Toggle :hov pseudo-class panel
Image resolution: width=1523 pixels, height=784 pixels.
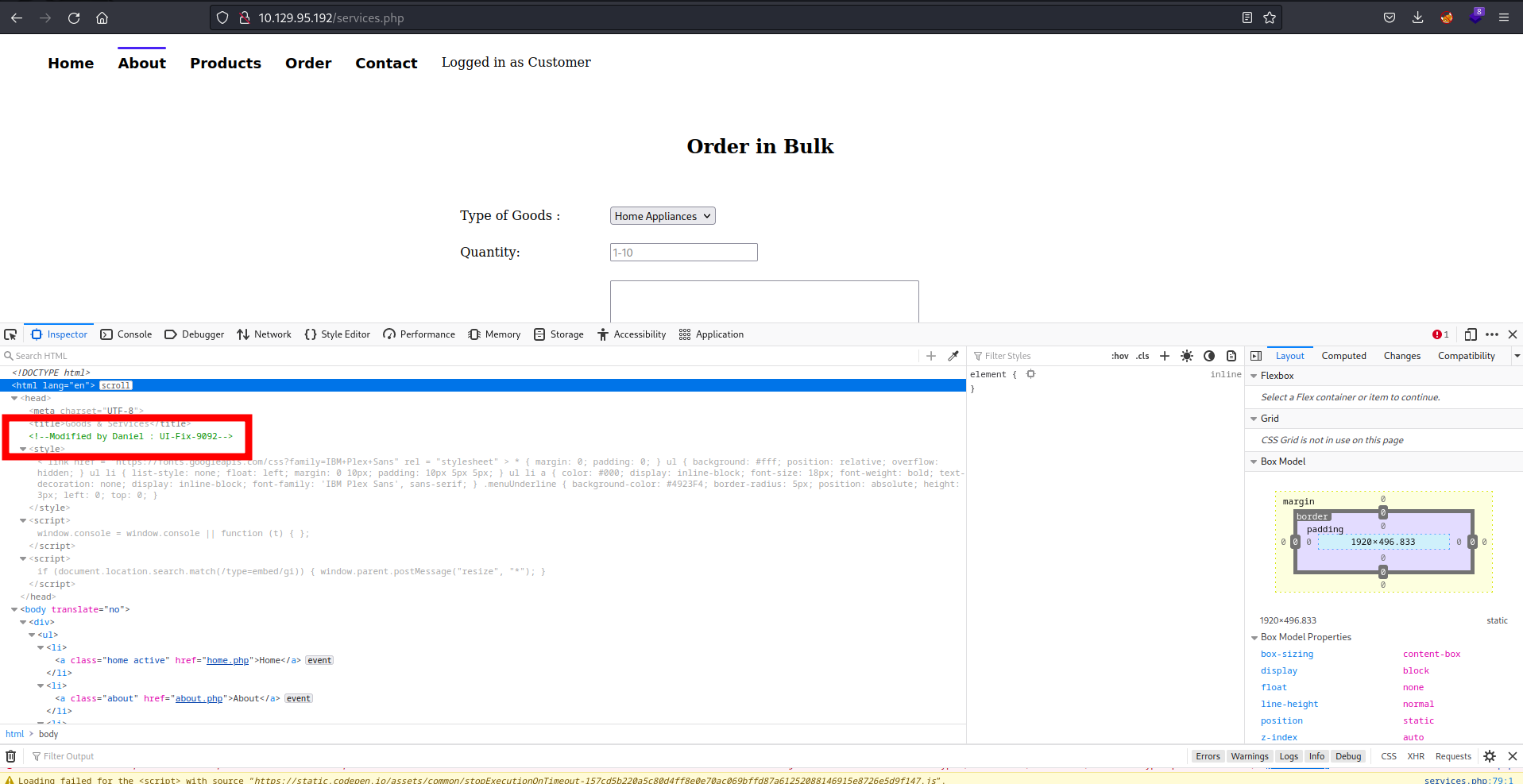tap(1120, 356)
